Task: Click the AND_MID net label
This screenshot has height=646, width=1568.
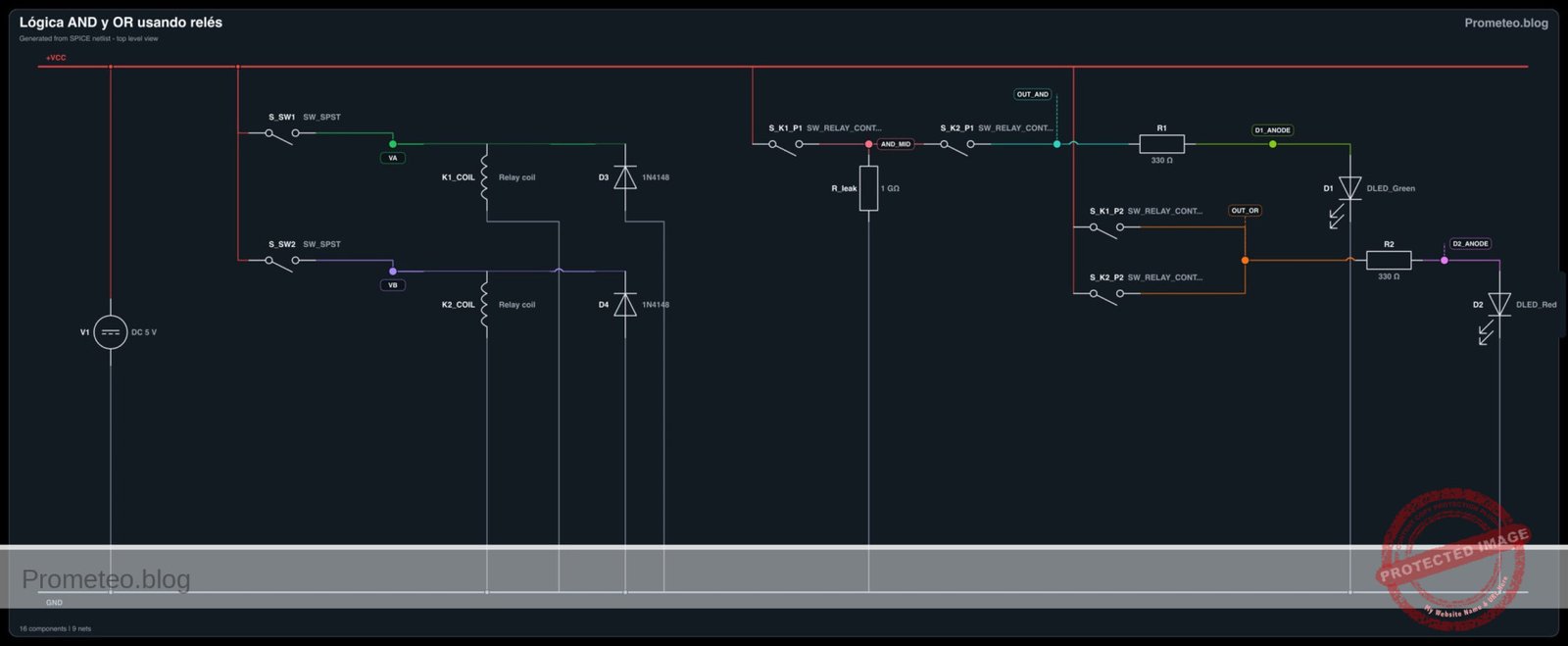Action: click(896, 144)
